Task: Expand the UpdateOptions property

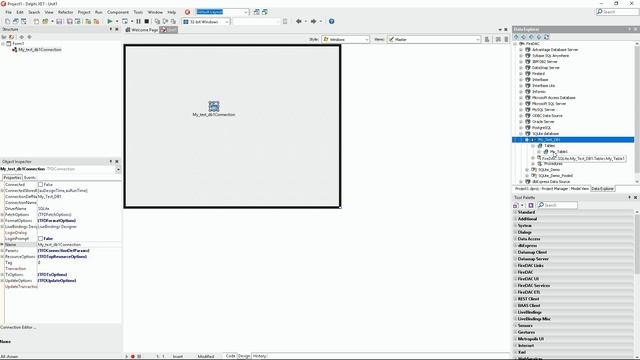Action: [2, 281]
